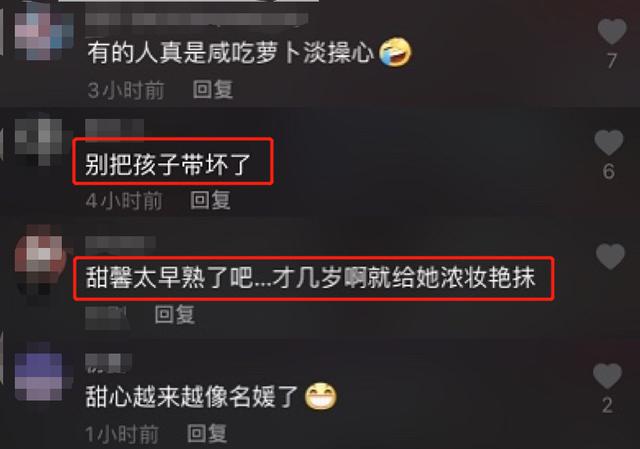This screenshot has width=640, height=449.
Task: Click the like count 6
Action: [609, 171]
